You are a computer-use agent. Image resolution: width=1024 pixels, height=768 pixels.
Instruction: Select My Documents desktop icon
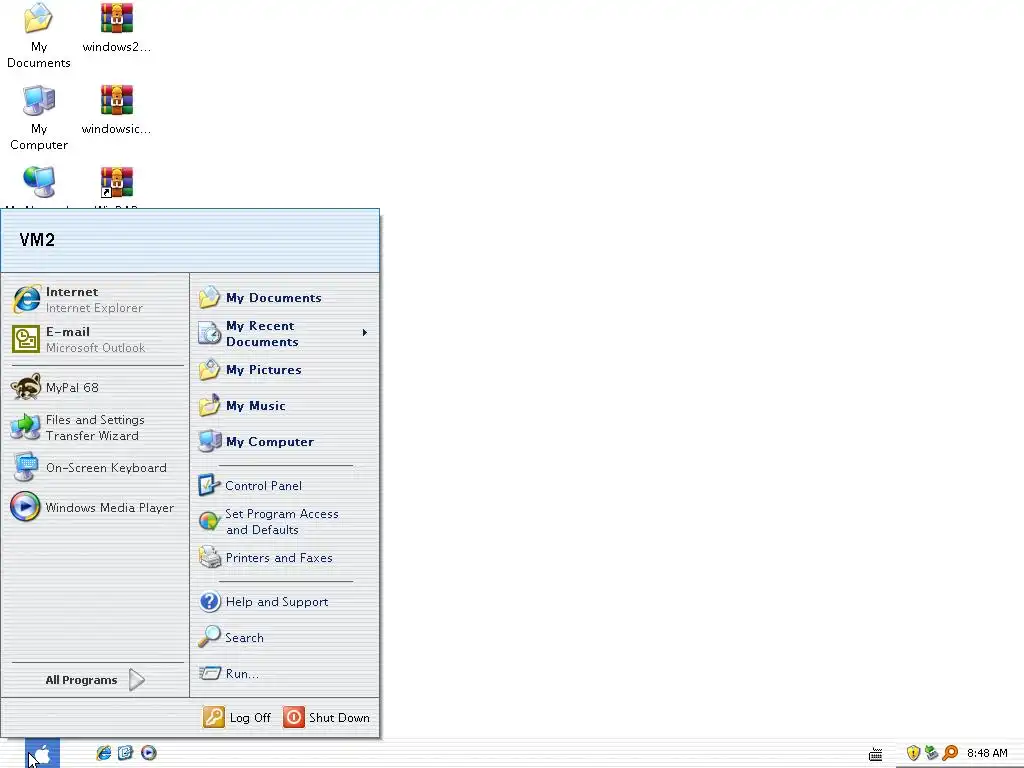point(39,35)
